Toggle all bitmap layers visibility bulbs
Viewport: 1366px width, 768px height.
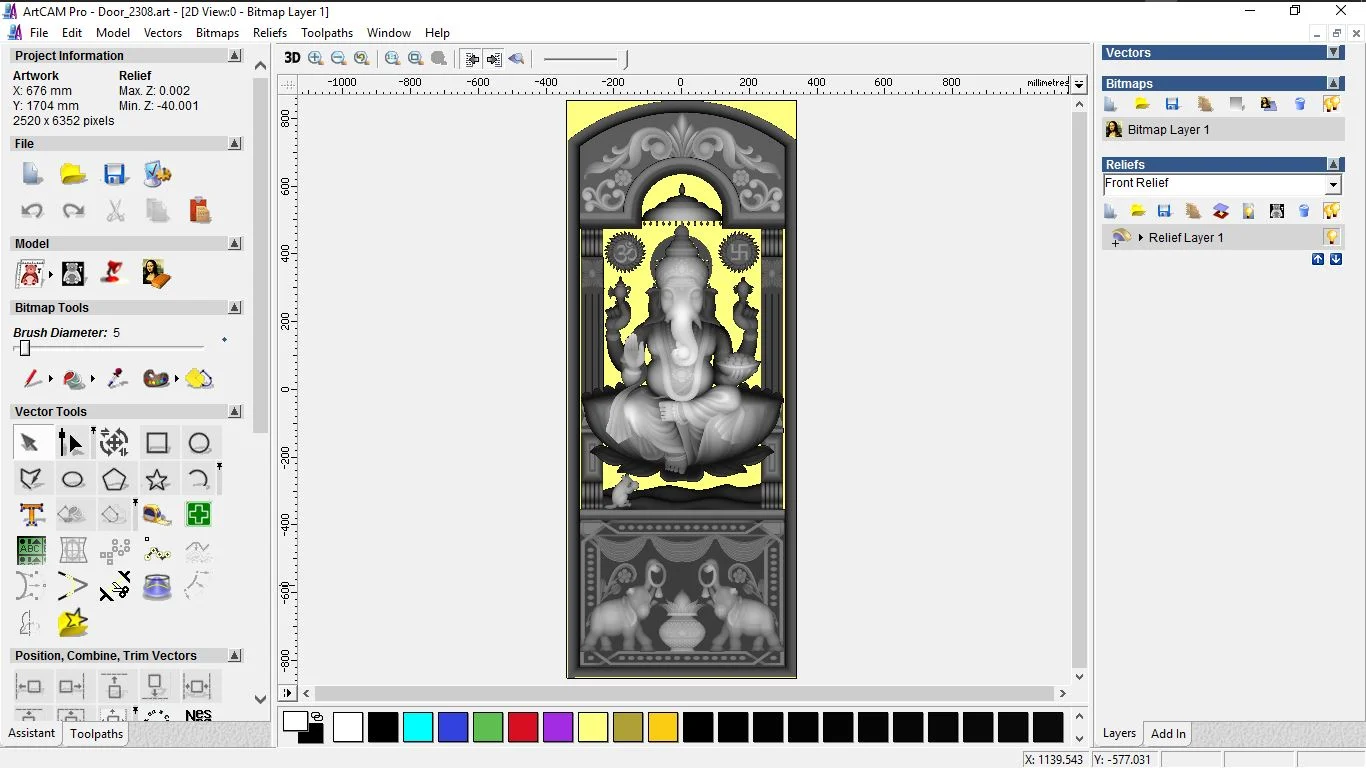click(1331, 104)
